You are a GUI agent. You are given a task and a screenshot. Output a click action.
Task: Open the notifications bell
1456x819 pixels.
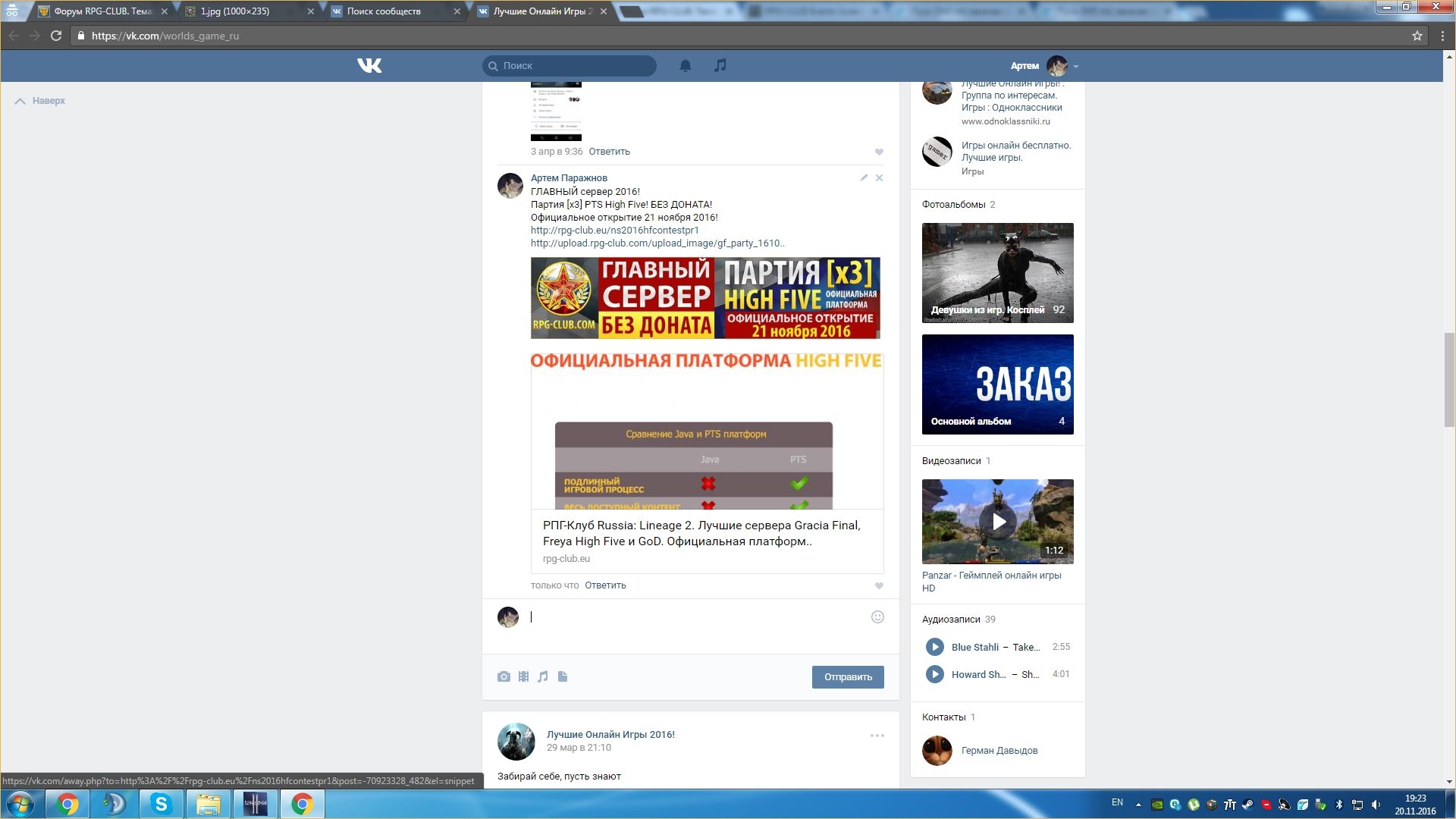pyautogui.click(x=686, y=66)
